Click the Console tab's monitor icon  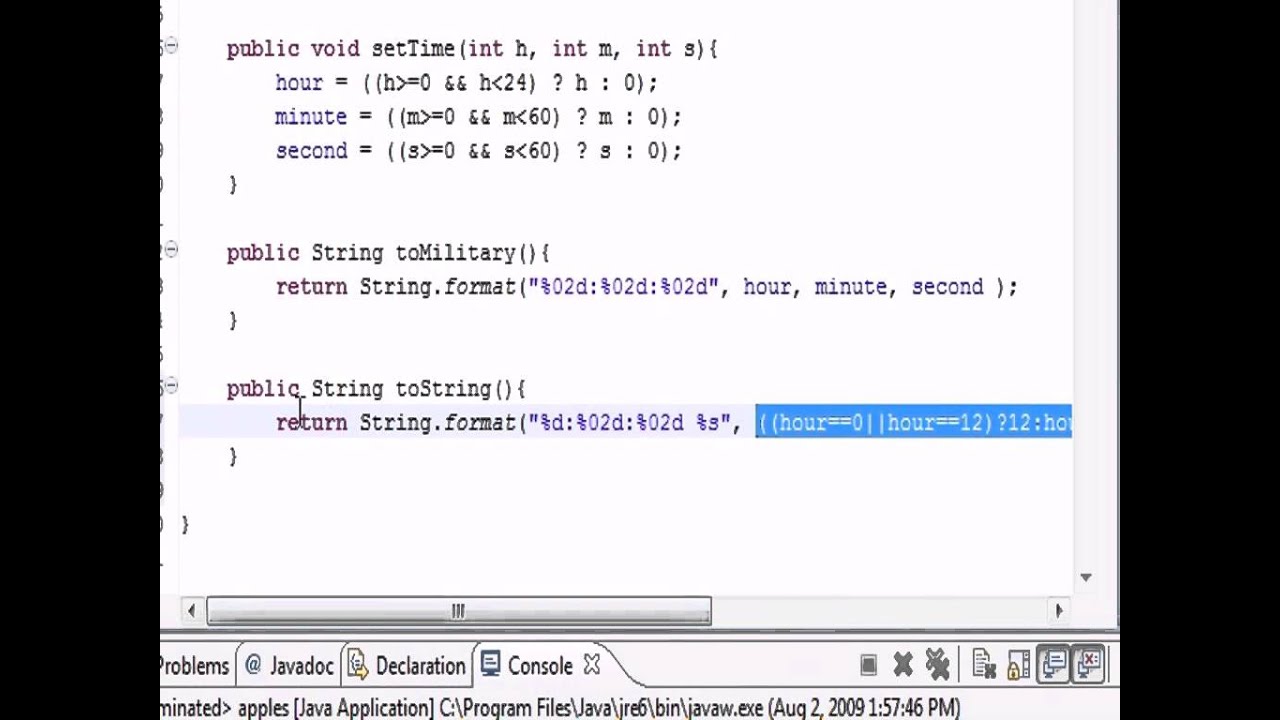point(490,665)
